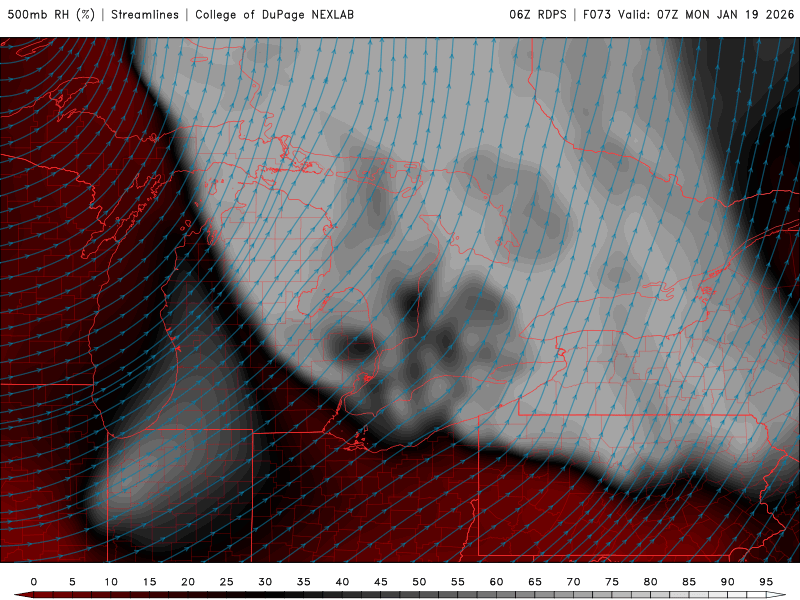Screen dimensions: 800x600
Task: Select the "15" colorbar value
Action: point(149,582)
